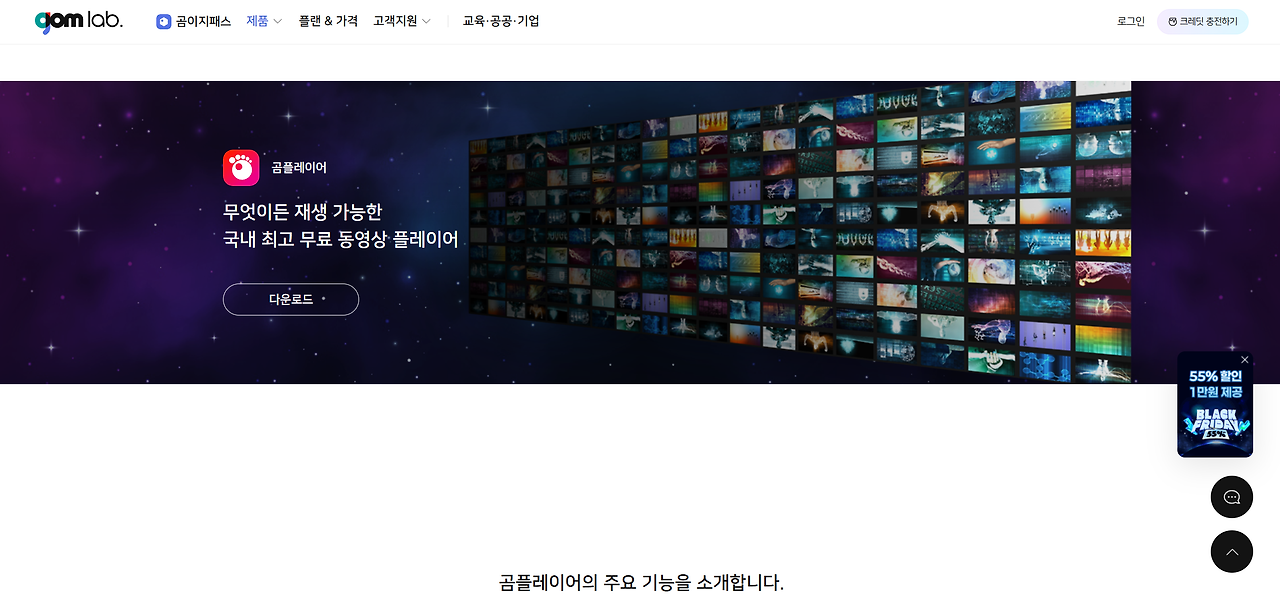Expand the 제품 menu chevron
This screenshot has width=1280, height=595.
click(278, 21)
